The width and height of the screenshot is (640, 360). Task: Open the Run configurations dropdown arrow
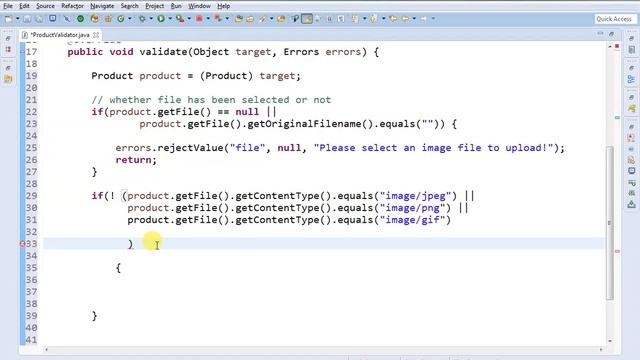click(170, 19)
